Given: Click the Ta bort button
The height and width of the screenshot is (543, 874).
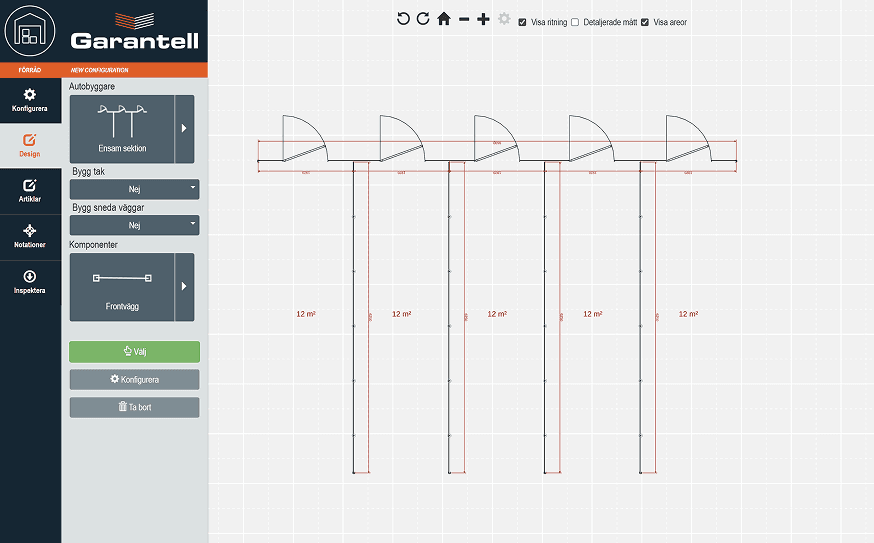Looking at the screenshot, I should [134, 407].
